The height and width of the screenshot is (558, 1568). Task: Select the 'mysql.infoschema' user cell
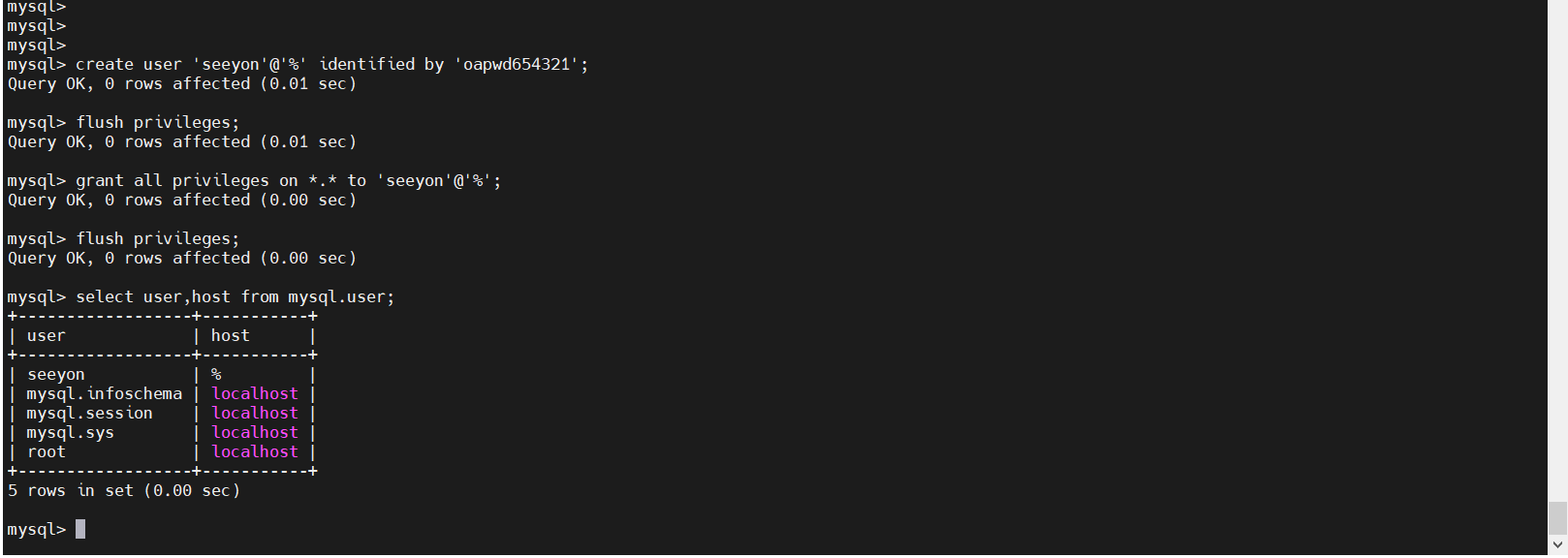pos(104,394)
